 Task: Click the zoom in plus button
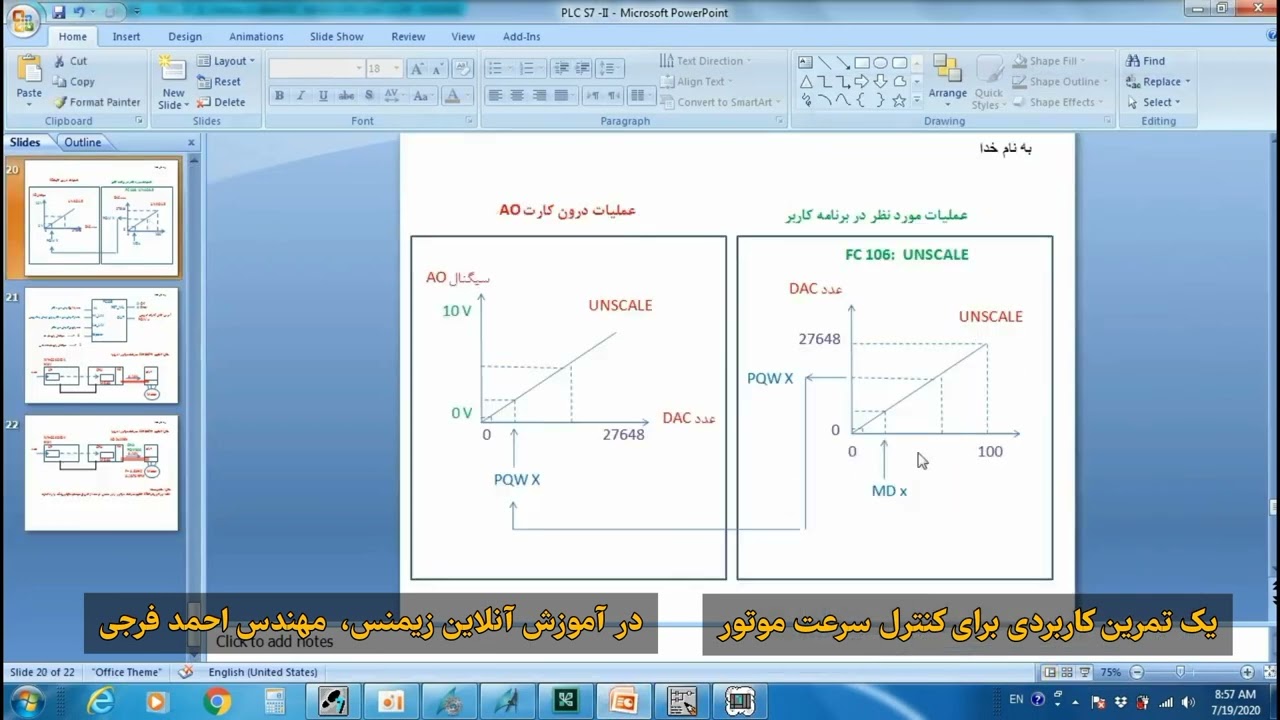click(x=1247, y=672)
